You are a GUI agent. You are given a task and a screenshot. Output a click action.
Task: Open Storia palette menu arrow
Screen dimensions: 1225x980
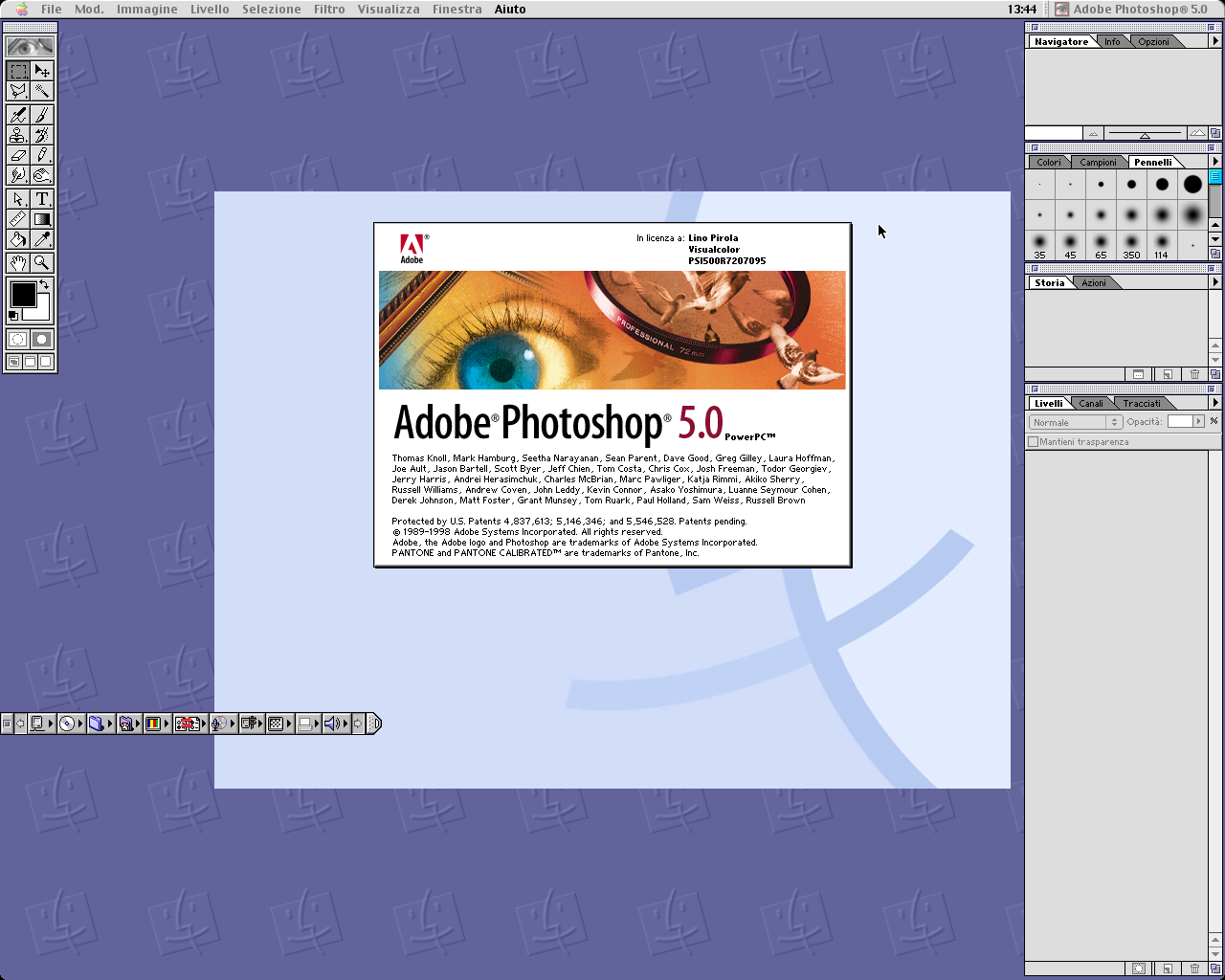point(1215,282)
